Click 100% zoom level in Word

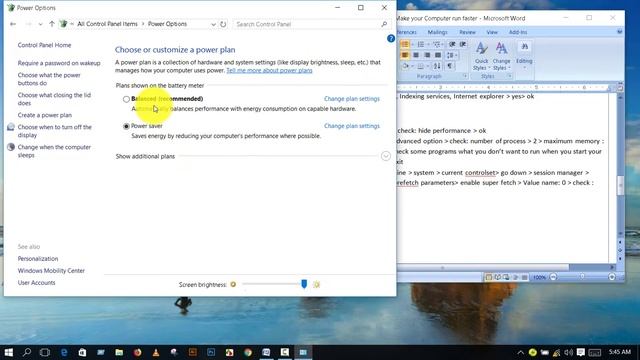point(539,277)
